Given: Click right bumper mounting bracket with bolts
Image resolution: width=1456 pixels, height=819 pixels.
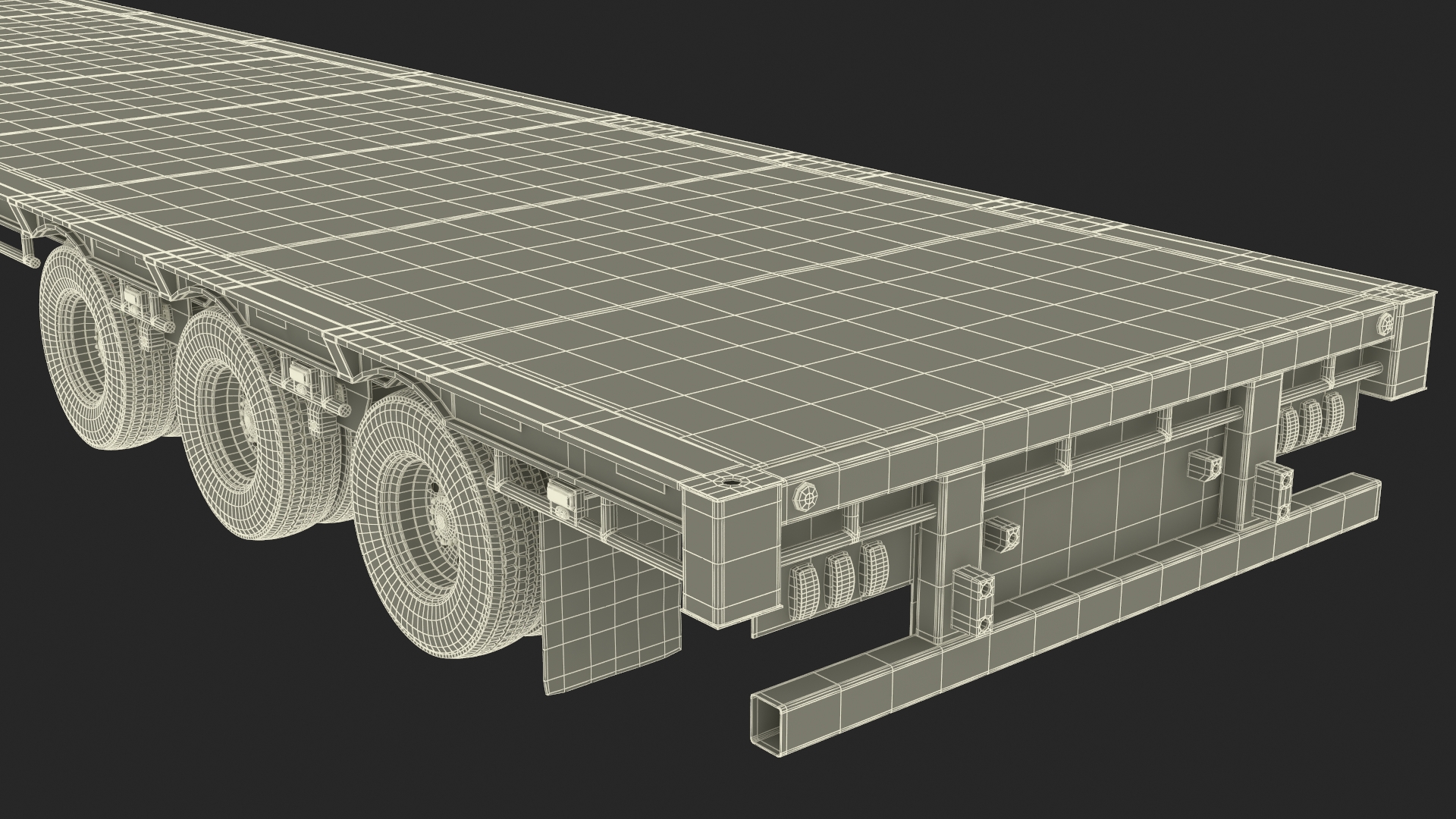Looking at the screenshot, I should pyautogui.click(x=1273, y=489).
